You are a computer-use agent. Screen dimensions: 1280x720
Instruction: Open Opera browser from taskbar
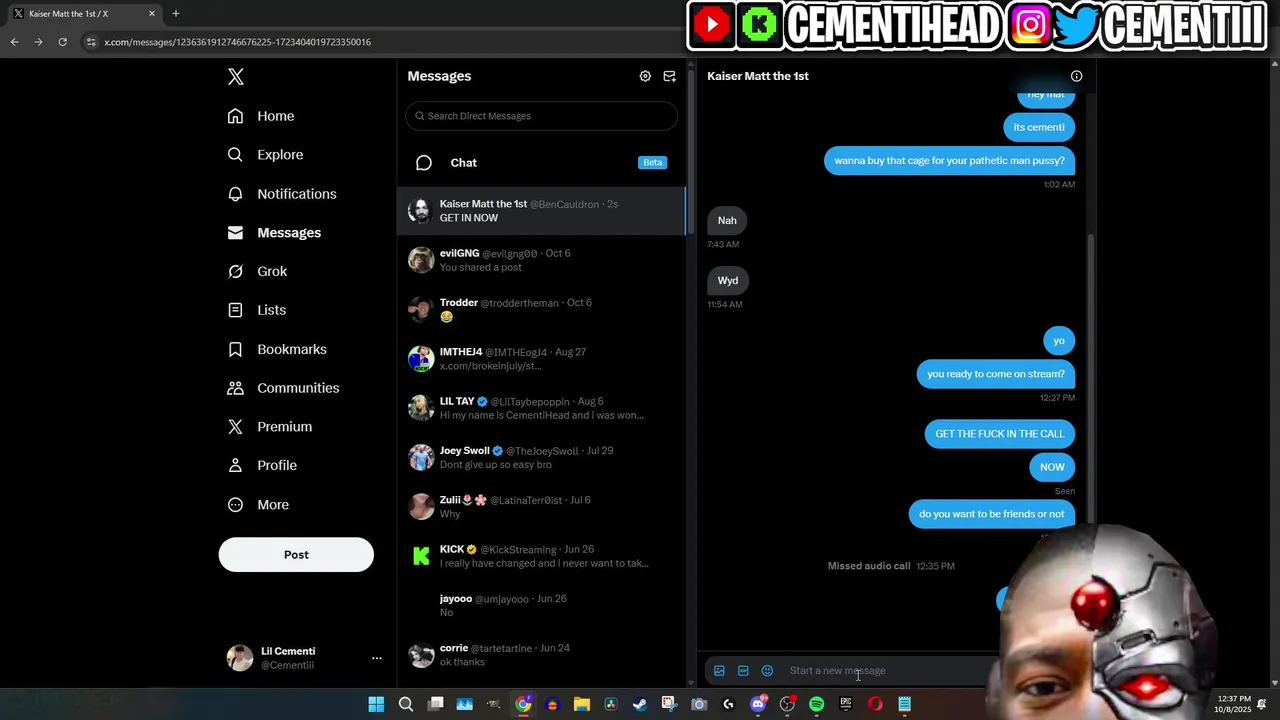tap(875, 705)
